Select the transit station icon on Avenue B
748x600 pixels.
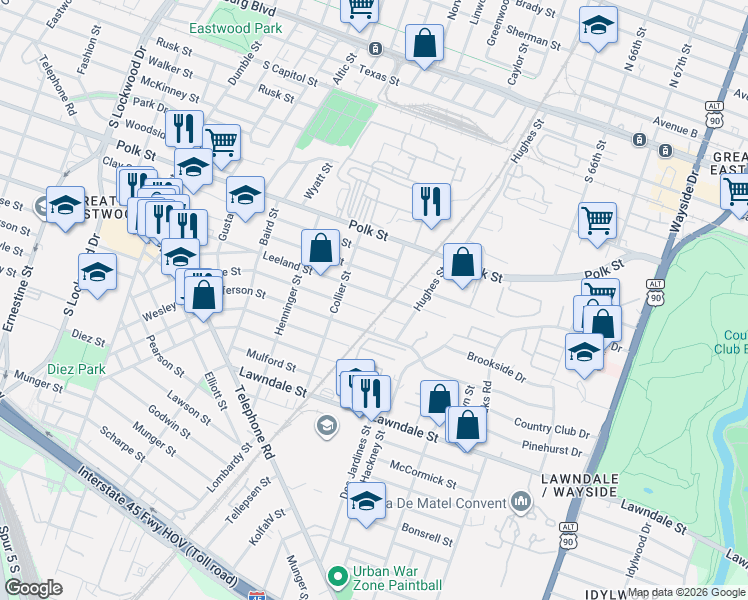[639, 140]
